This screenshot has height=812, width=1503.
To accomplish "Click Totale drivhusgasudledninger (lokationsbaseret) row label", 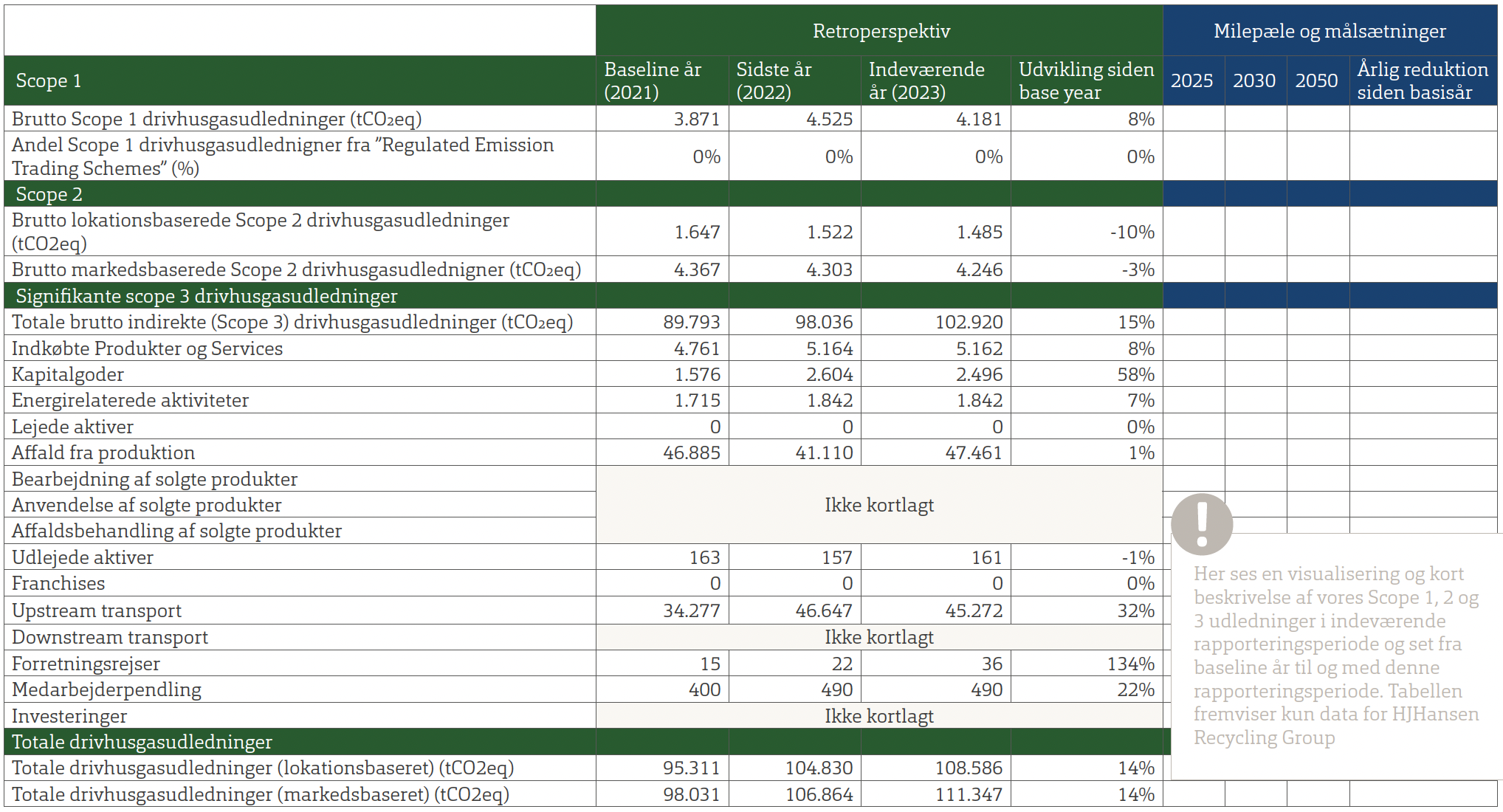I will pyautogui.click(x=262, y=768).
